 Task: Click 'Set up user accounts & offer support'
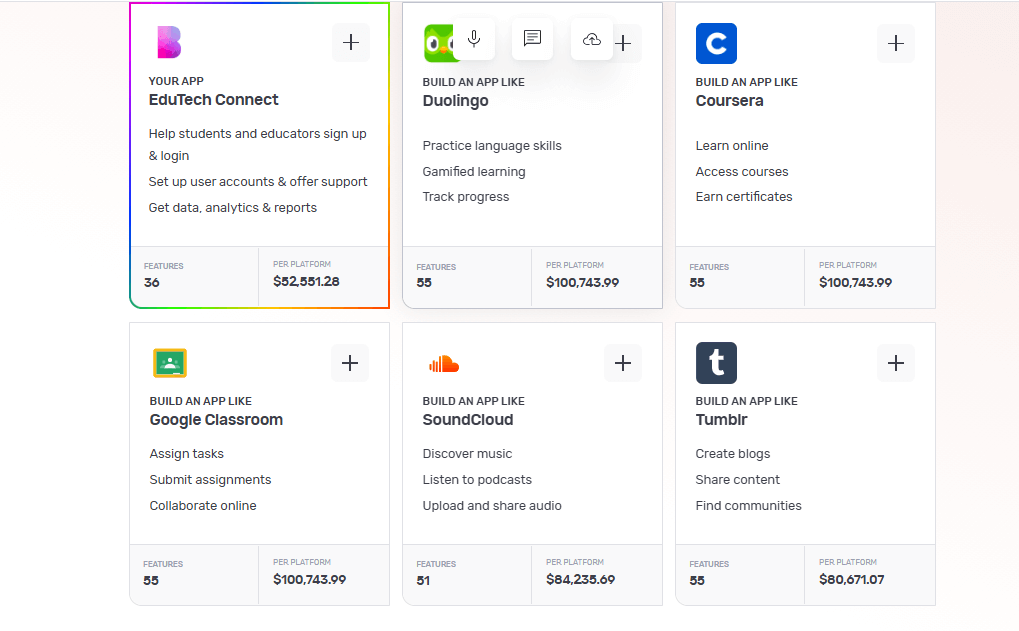(258, 182)
